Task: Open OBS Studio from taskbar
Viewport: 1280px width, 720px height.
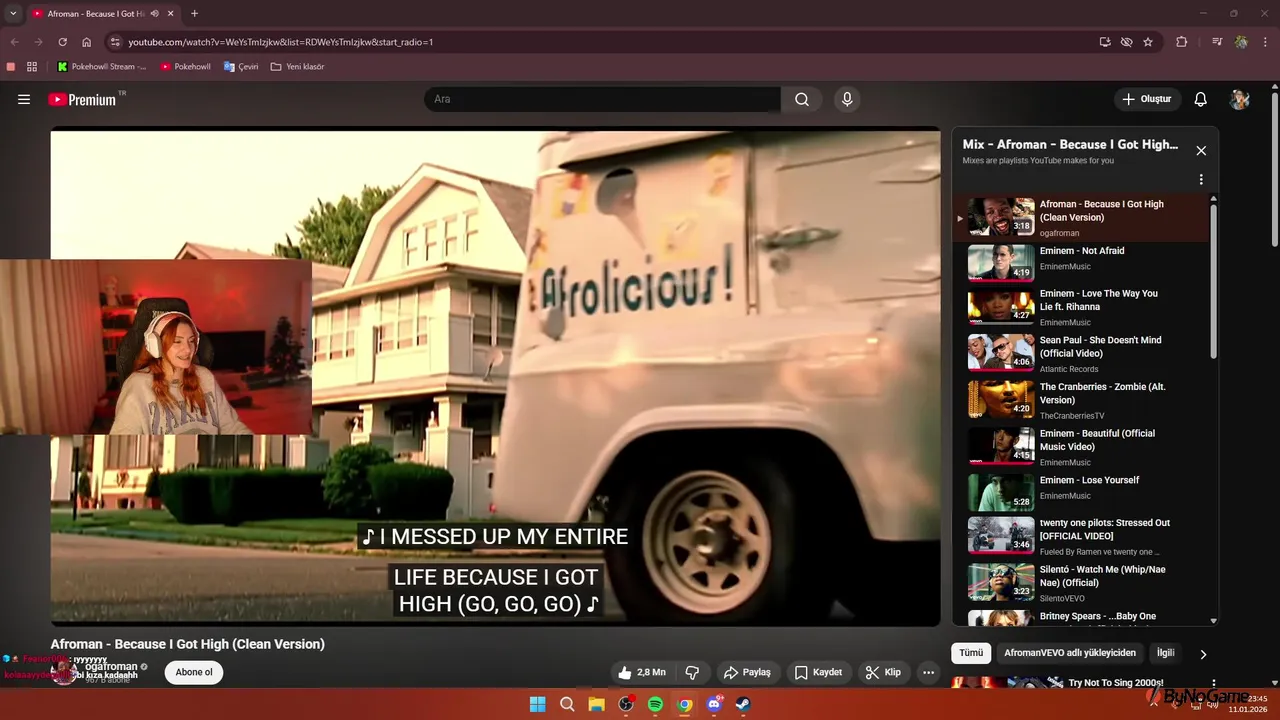Action: 626,704
